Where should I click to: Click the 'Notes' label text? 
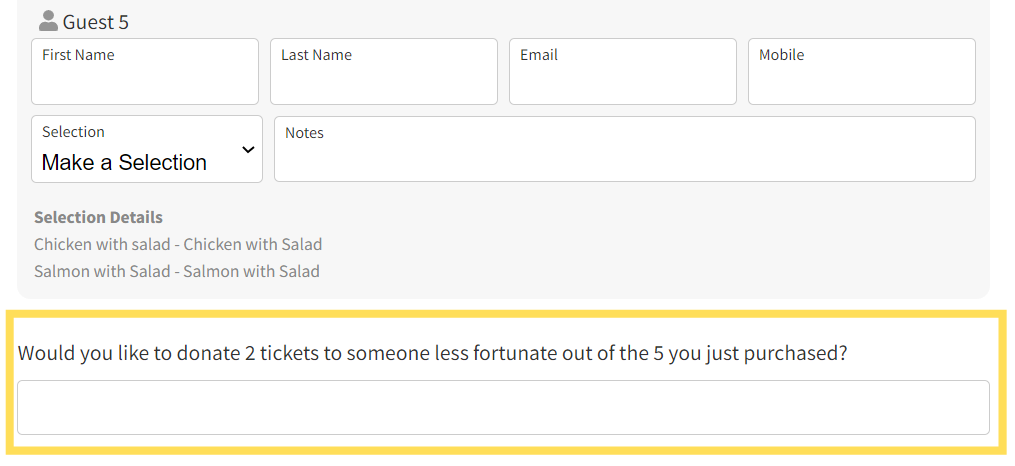tap(304, 133)
